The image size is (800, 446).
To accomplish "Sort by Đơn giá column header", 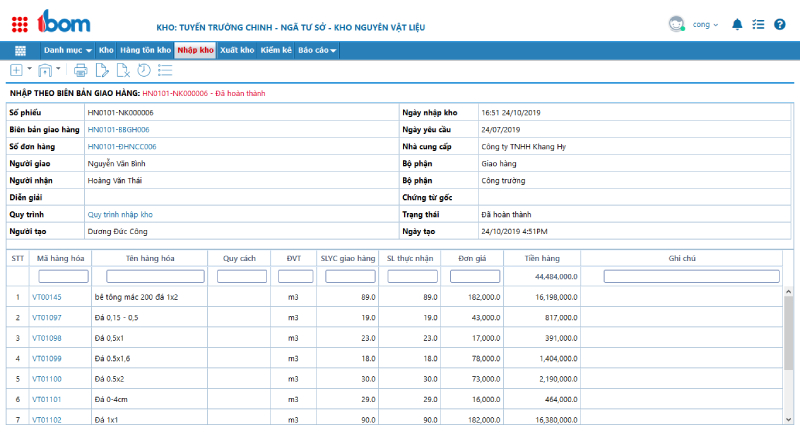I will (472, 258).
